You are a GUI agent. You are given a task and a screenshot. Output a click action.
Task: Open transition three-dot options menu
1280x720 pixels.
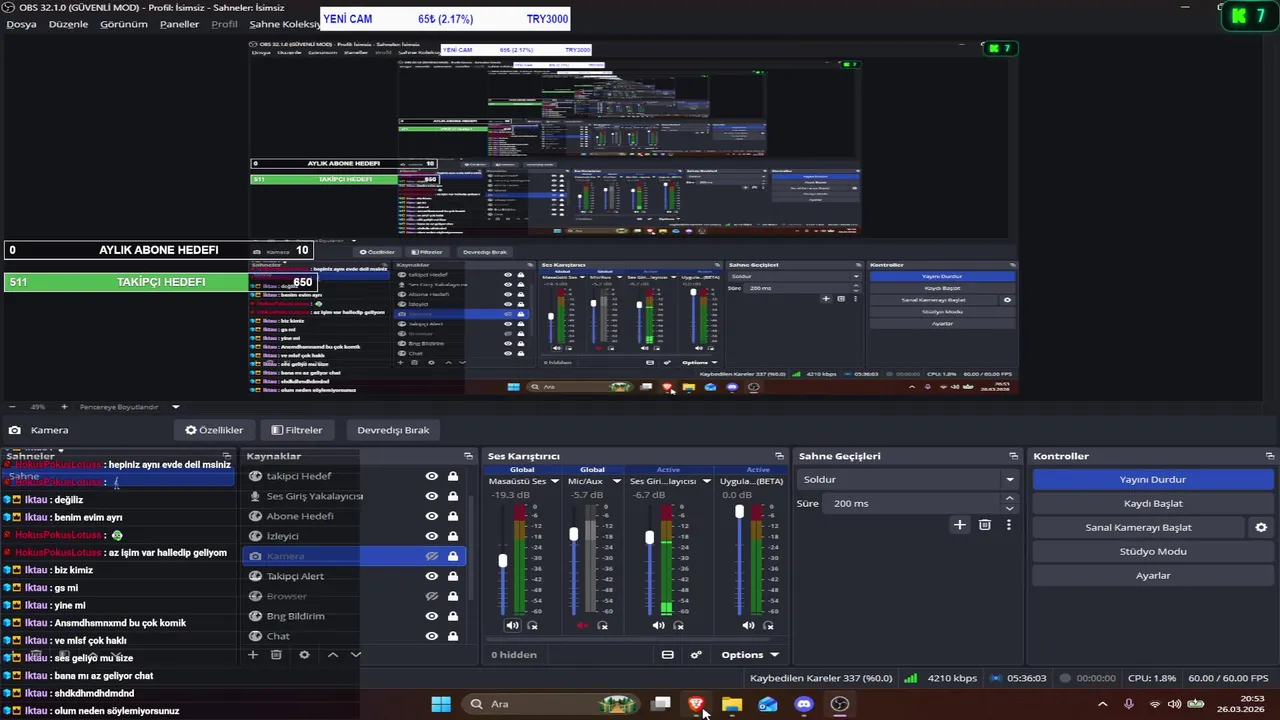[x=1008, y=525]
